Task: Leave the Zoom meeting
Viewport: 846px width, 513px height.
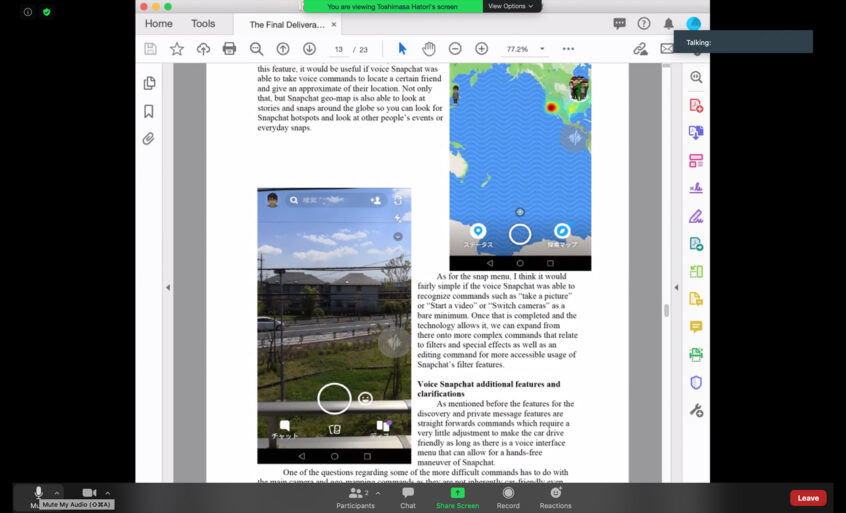Action: click(x=808, y=498)
